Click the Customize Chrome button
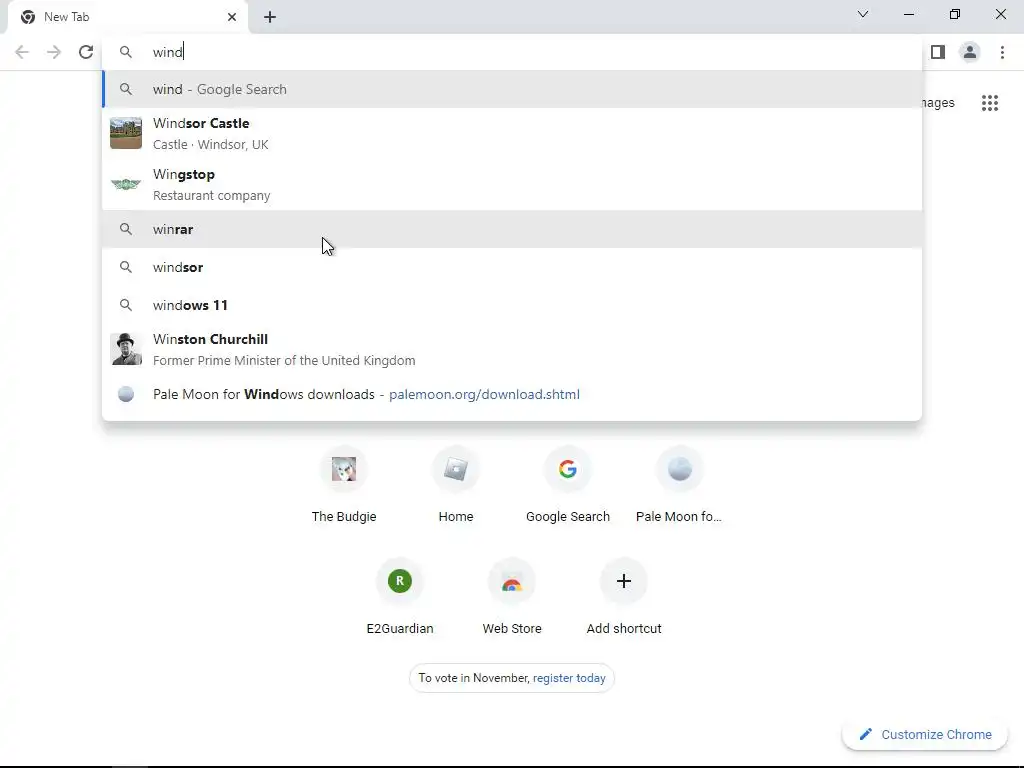The width and height of the screenshot is (1024, 768). [925, 734]
